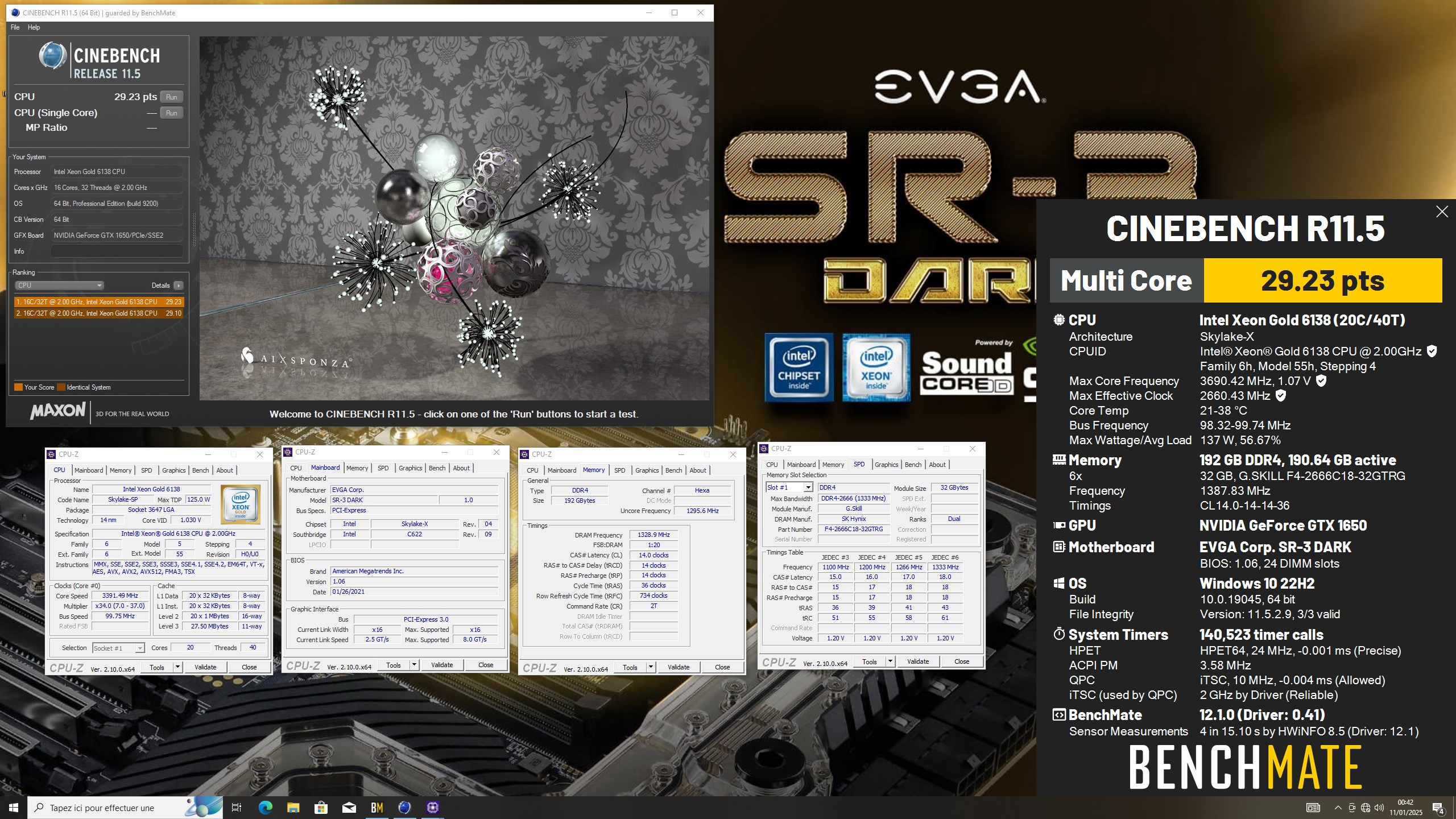Screen dimensions: 1456x819
Task: Close the BenchMate result panel with the X
Action: pos(1442,212)
